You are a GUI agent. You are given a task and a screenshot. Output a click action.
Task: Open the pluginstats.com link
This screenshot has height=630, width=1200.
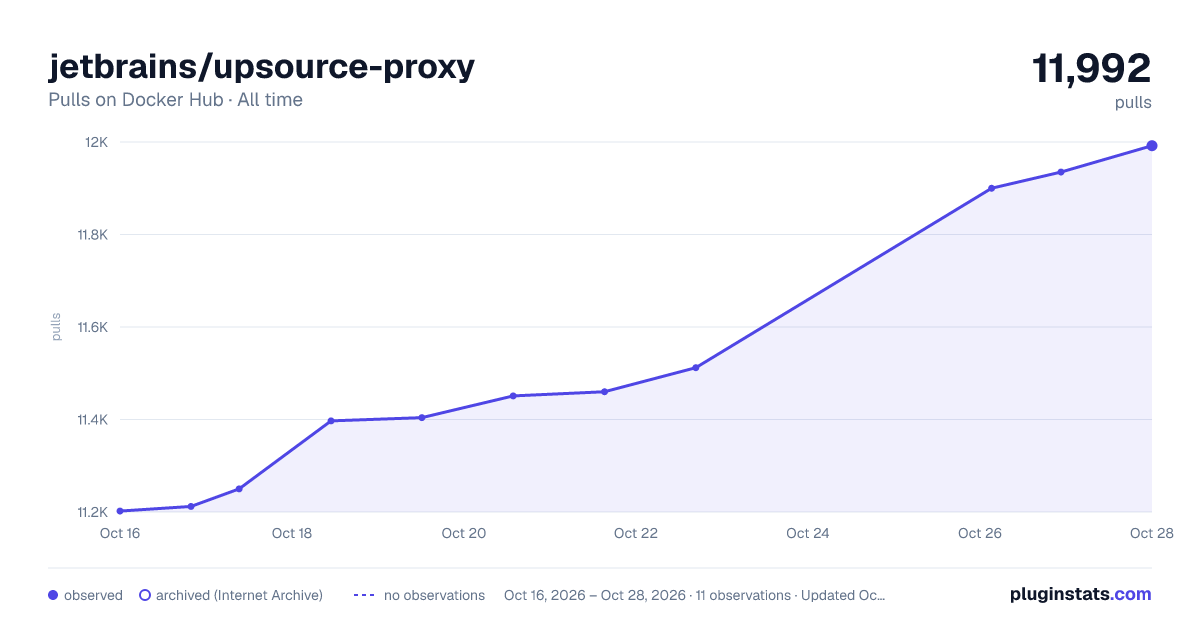pyautogui.click(x=1080, y=594)
